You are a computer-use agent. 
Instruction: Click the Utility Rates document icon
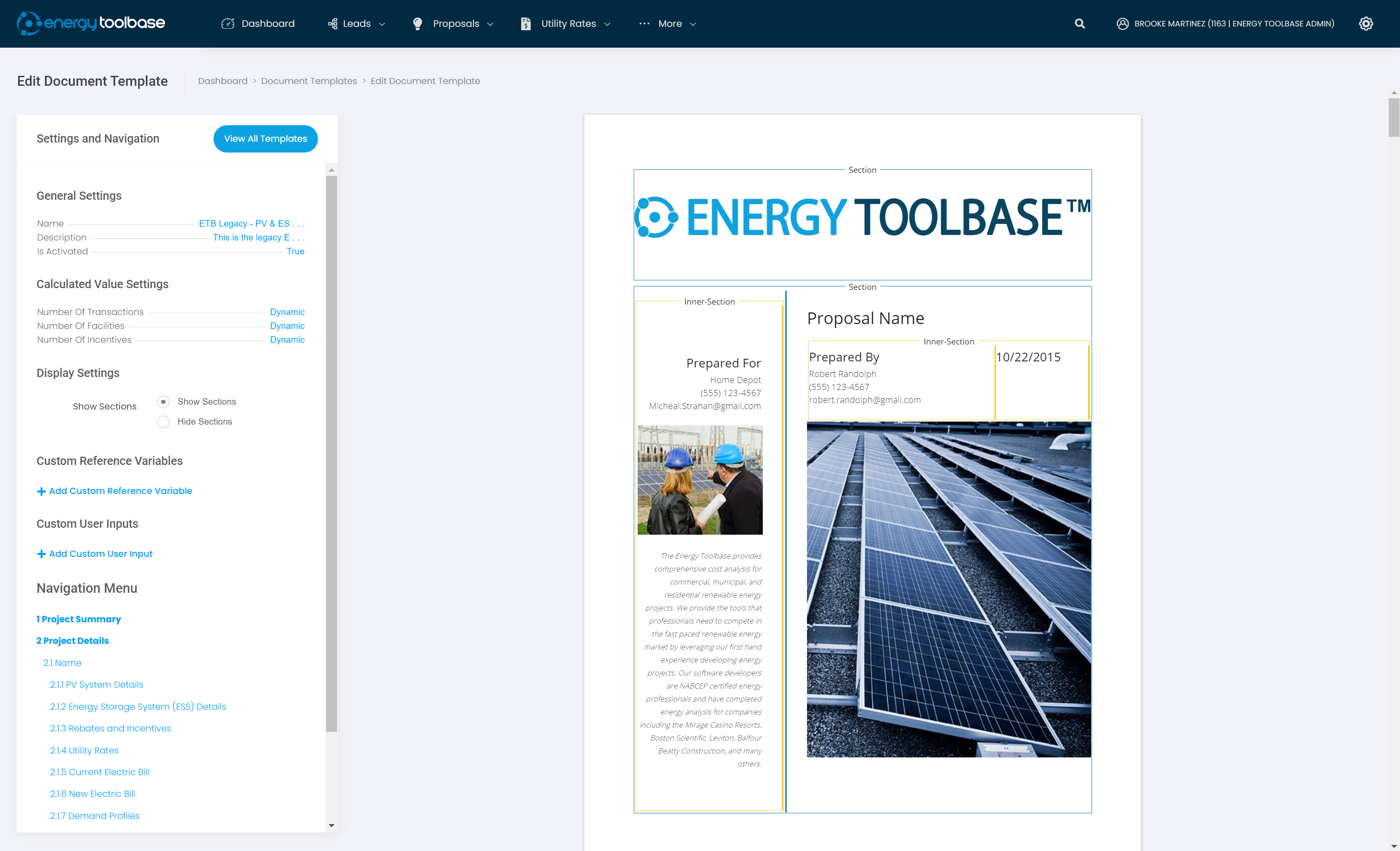(x=525, y=24)
